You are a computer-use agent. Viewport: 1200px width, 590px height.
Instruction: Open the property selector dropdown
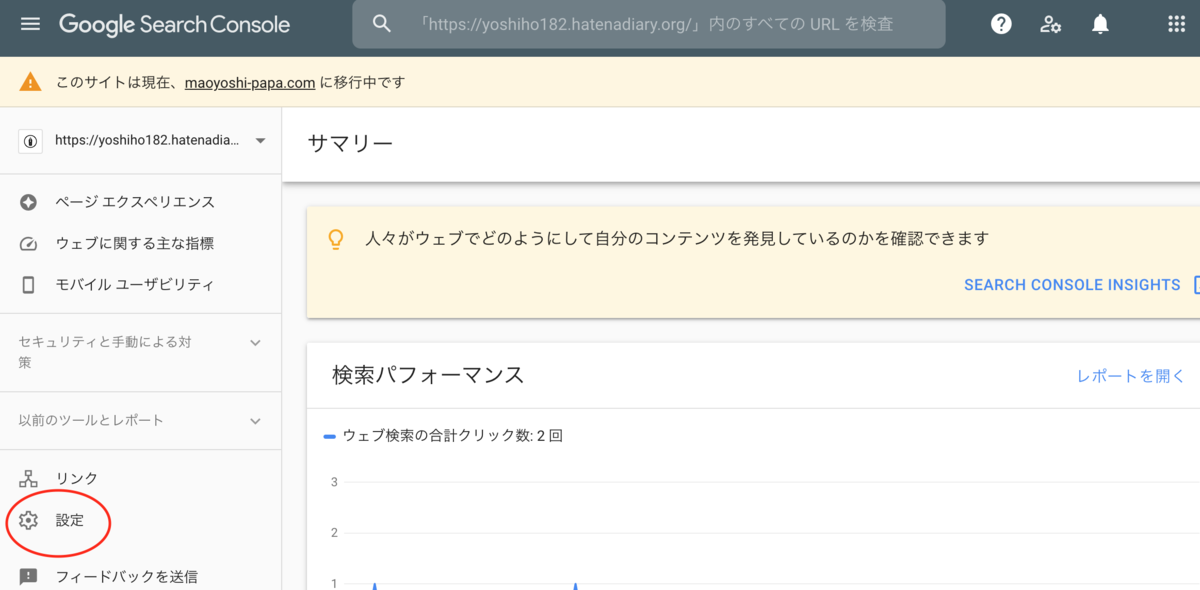tap(259, 141)
